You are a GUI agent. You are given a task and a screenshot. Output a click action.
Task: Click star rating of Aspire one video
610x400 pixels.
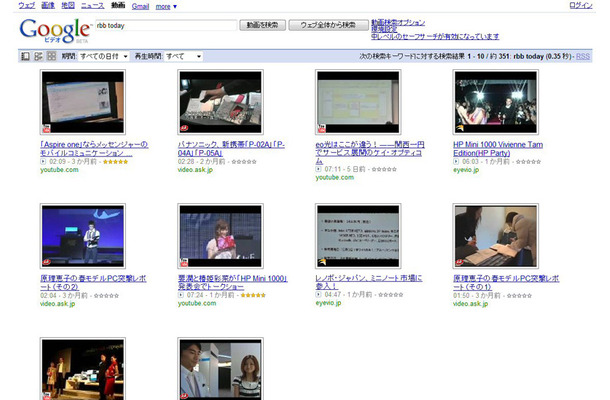[116, 162]
